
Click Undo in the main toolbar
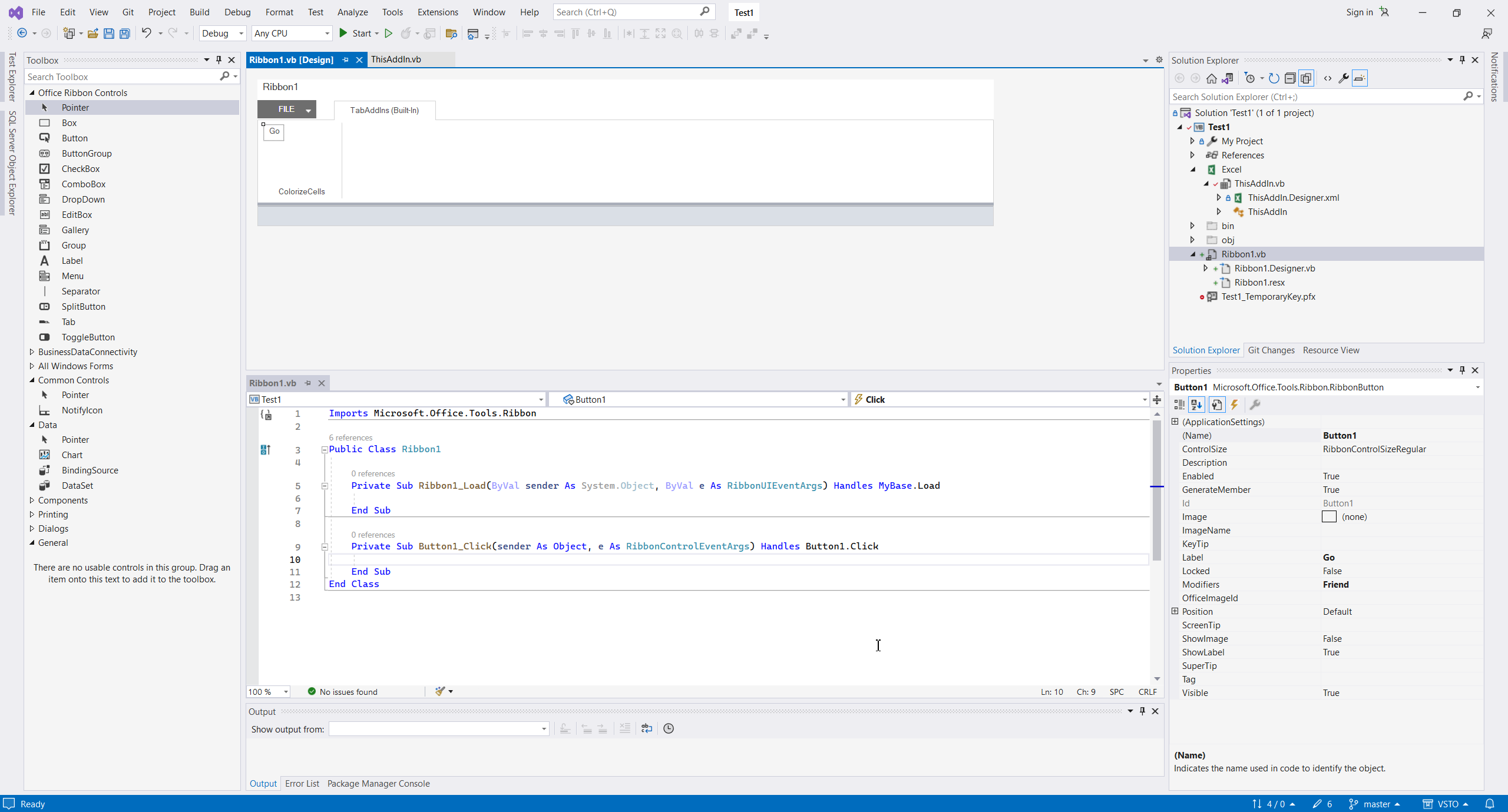[146, 34]
